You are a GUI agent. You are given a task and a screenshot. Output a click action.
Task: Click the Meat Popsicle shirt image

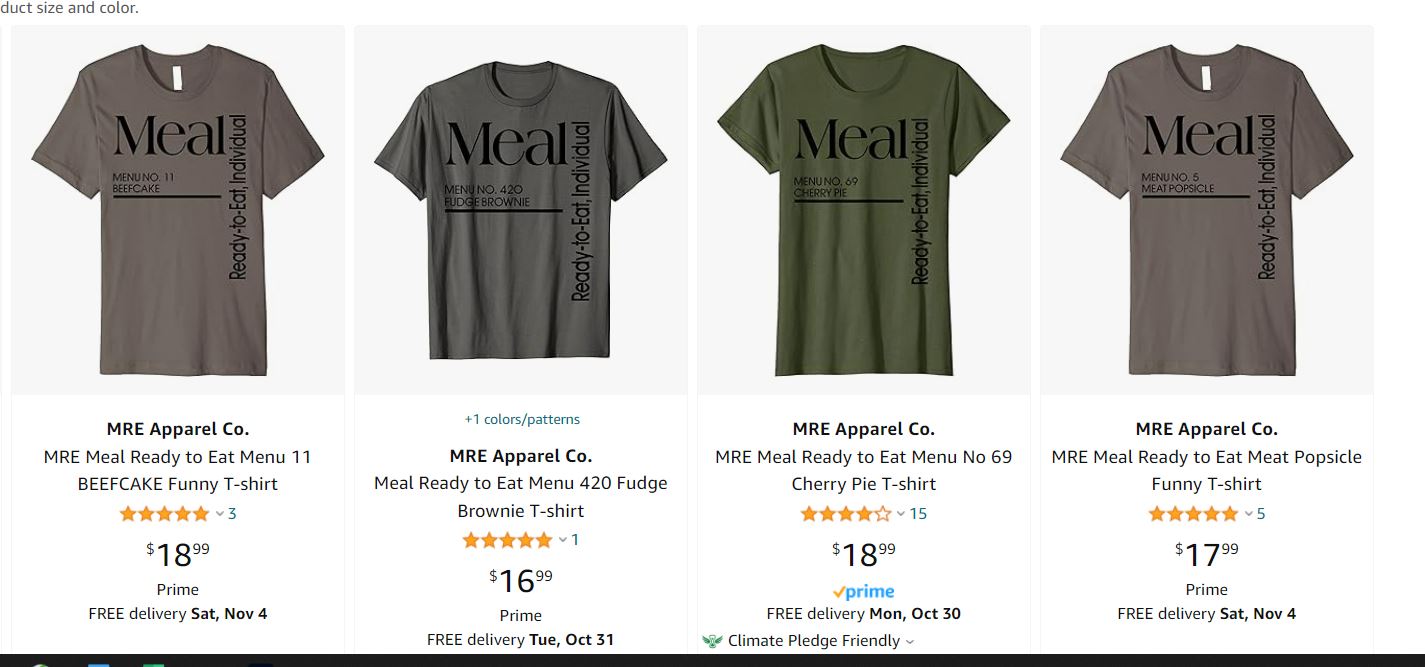click(1206, 210)
